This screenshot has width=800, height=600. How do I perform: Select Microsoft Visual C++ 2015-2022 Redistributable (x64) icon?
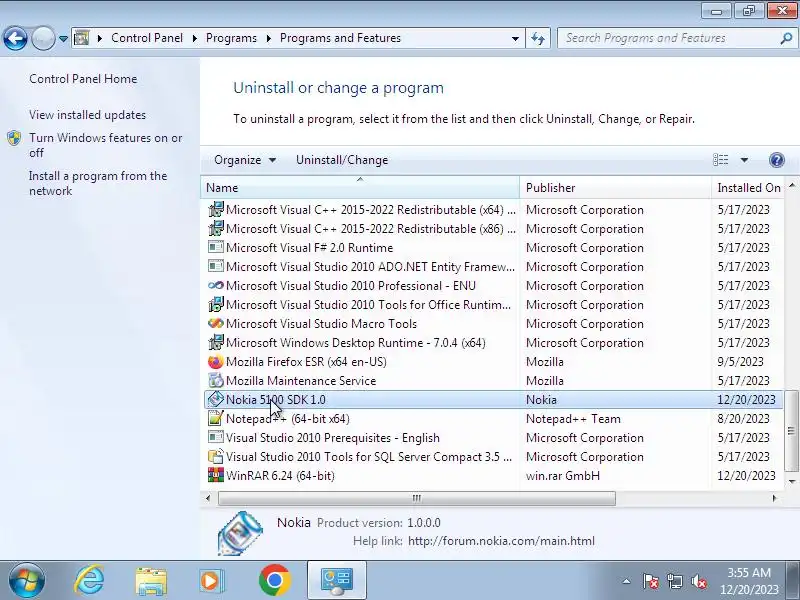(216, 210)
